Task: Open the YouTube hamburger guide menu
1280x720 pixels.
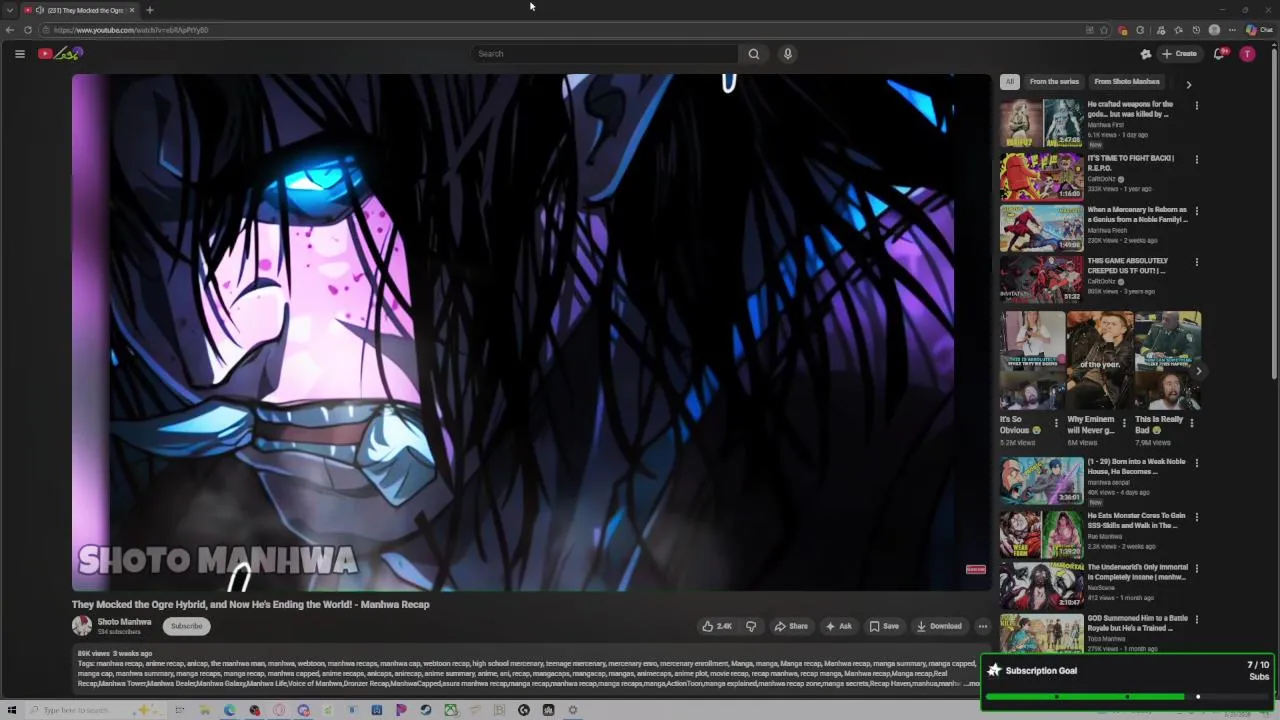Action: pyautogui.click(x=20, y=54)
